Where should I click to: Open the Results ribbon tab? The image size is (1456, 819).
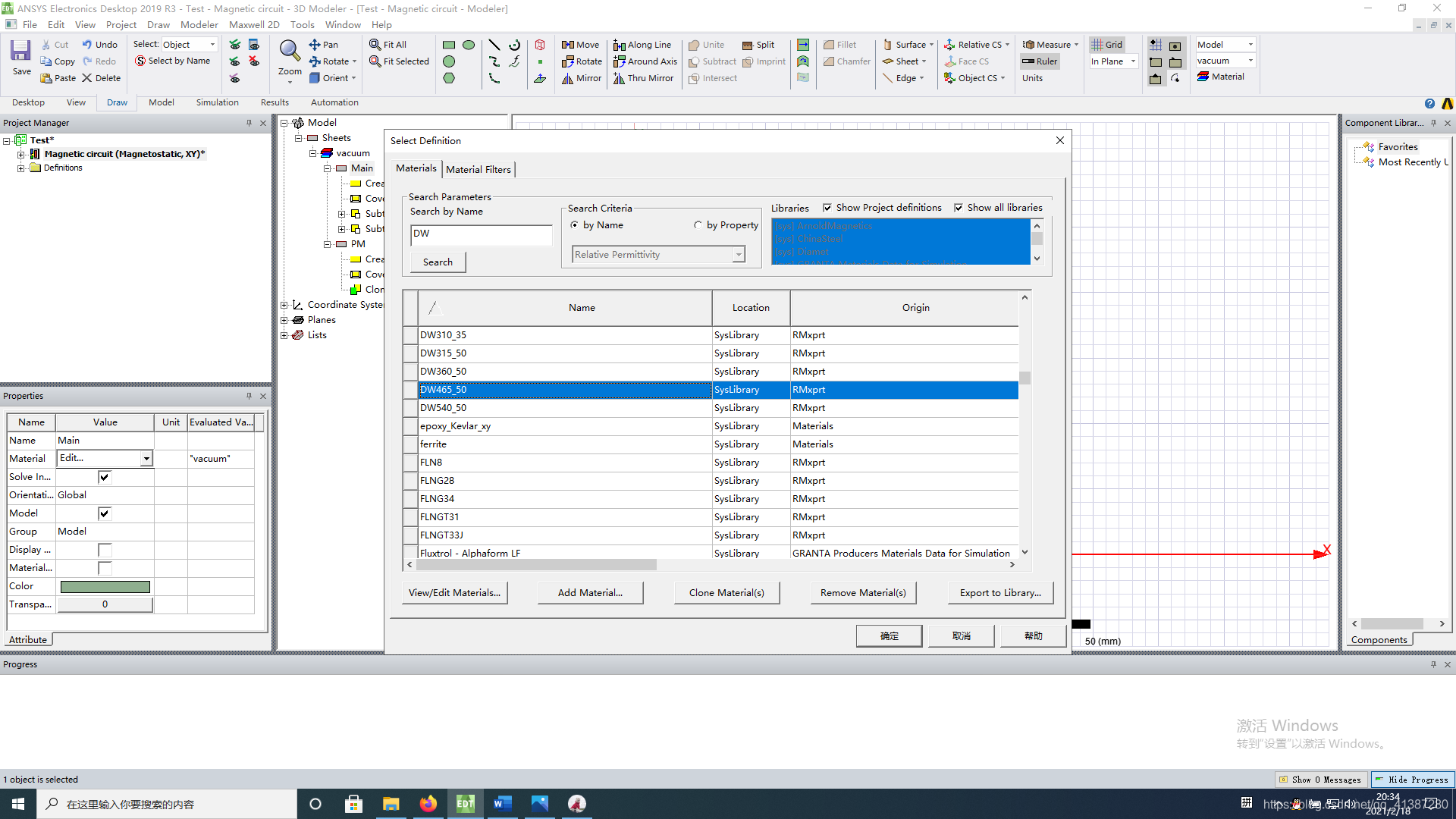[275, 102]
